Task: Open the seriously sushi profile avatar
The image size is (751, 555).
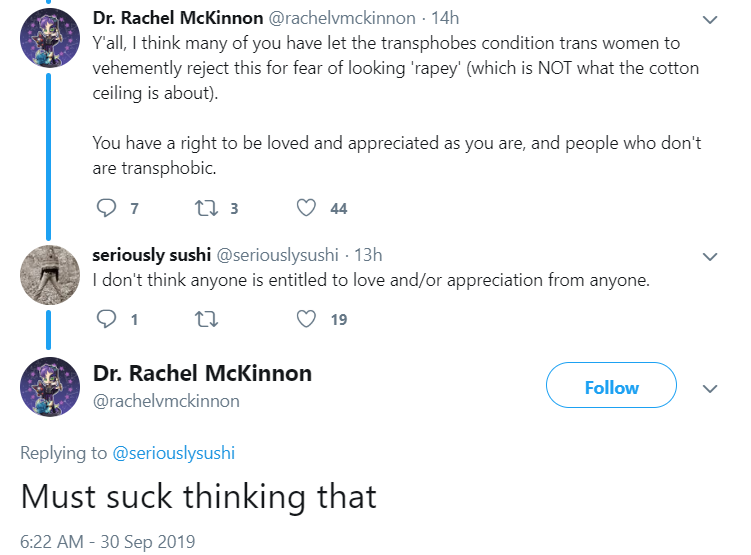Action: [50, 275]
